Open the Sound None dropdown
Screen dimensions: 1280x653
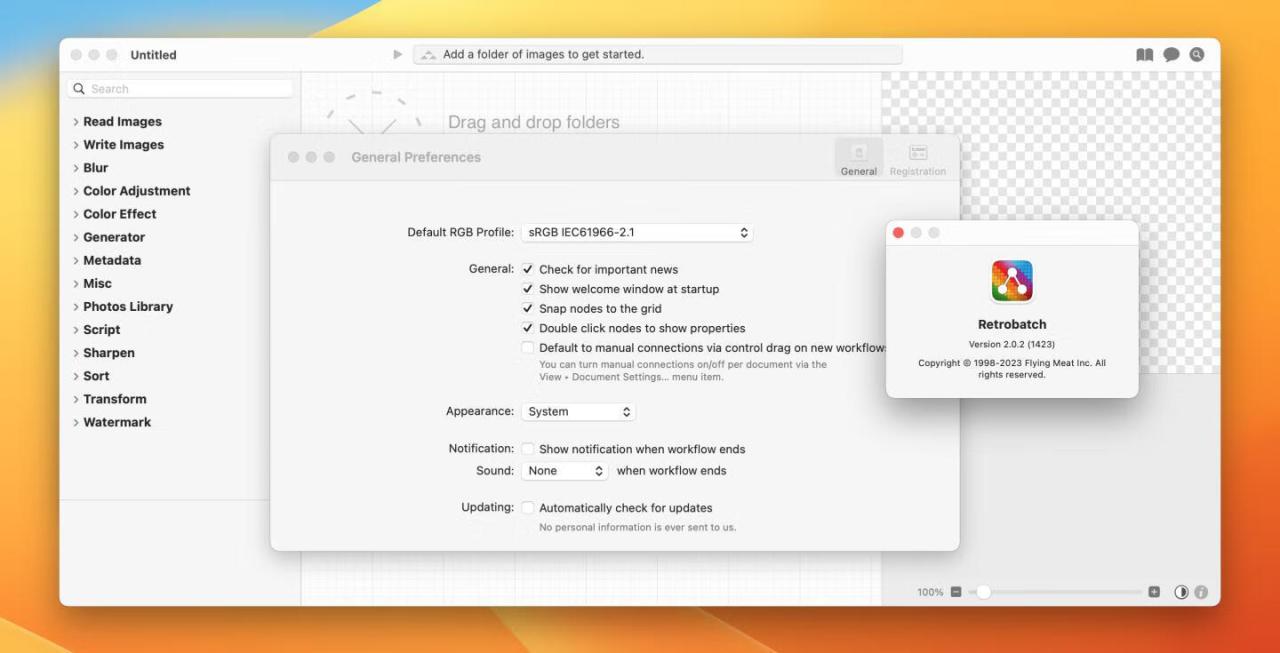pyautogui.click(x=564, y=471)
